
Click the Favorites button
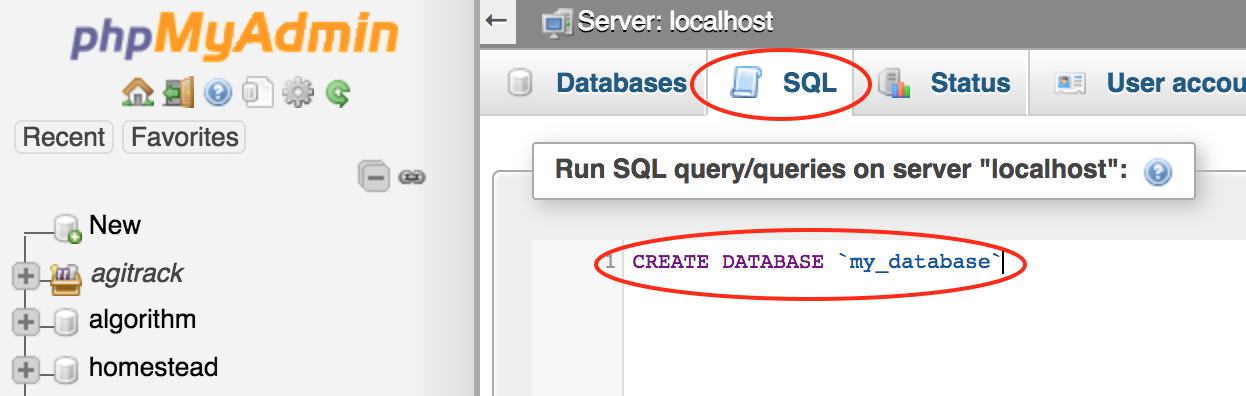point(184,137)
